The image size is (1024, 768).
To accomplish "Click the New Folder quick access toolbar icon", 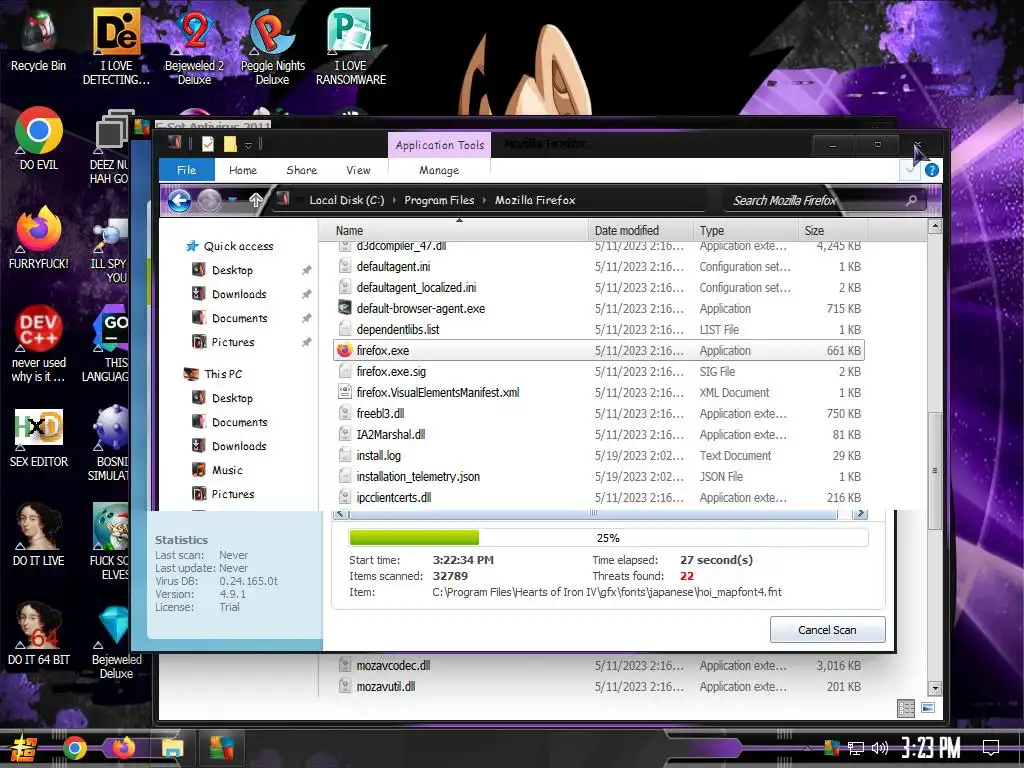I will tap(230, 144).
